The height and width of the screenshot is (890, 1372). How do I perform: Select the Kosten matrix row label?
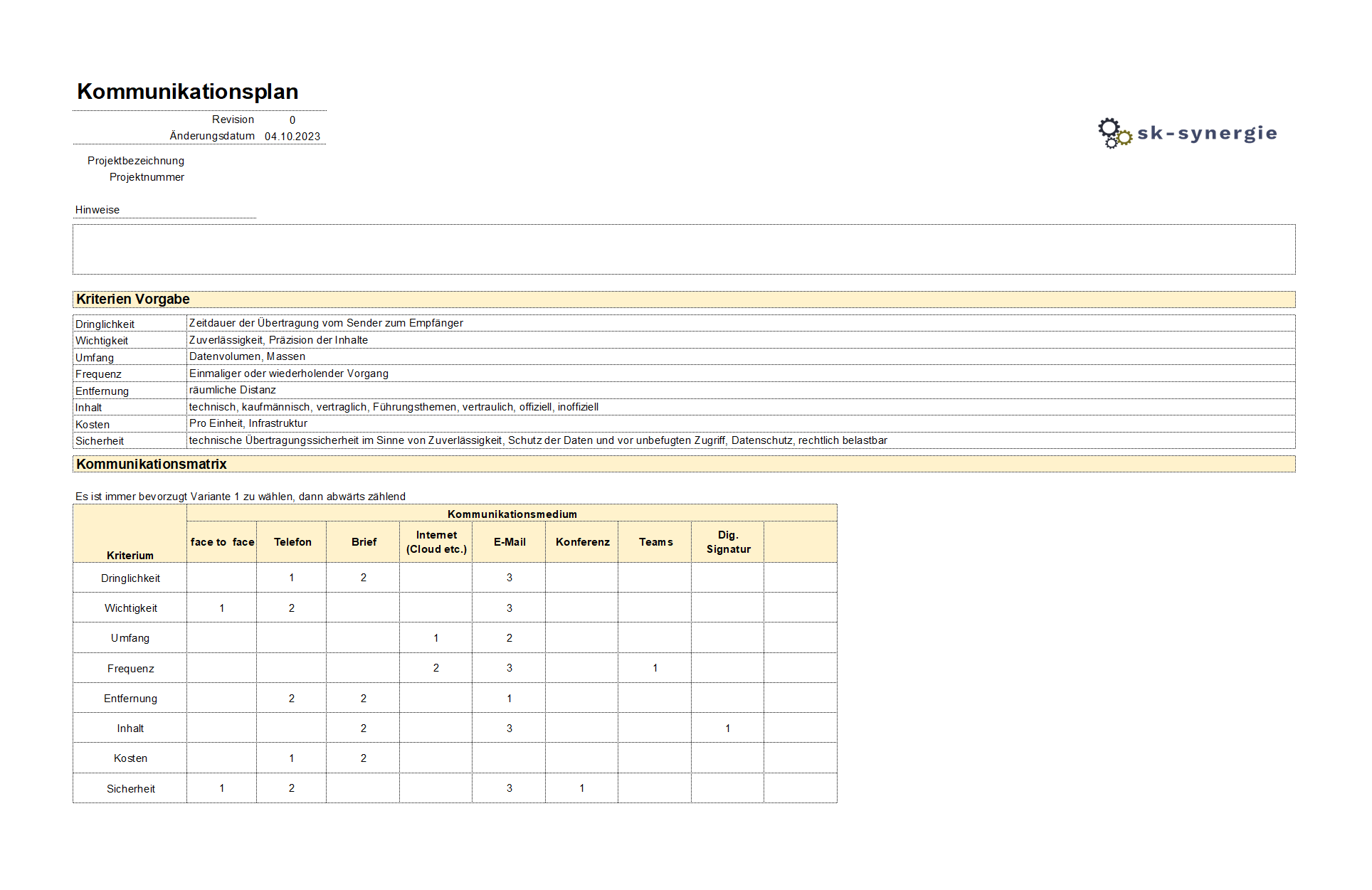(130, 758)
